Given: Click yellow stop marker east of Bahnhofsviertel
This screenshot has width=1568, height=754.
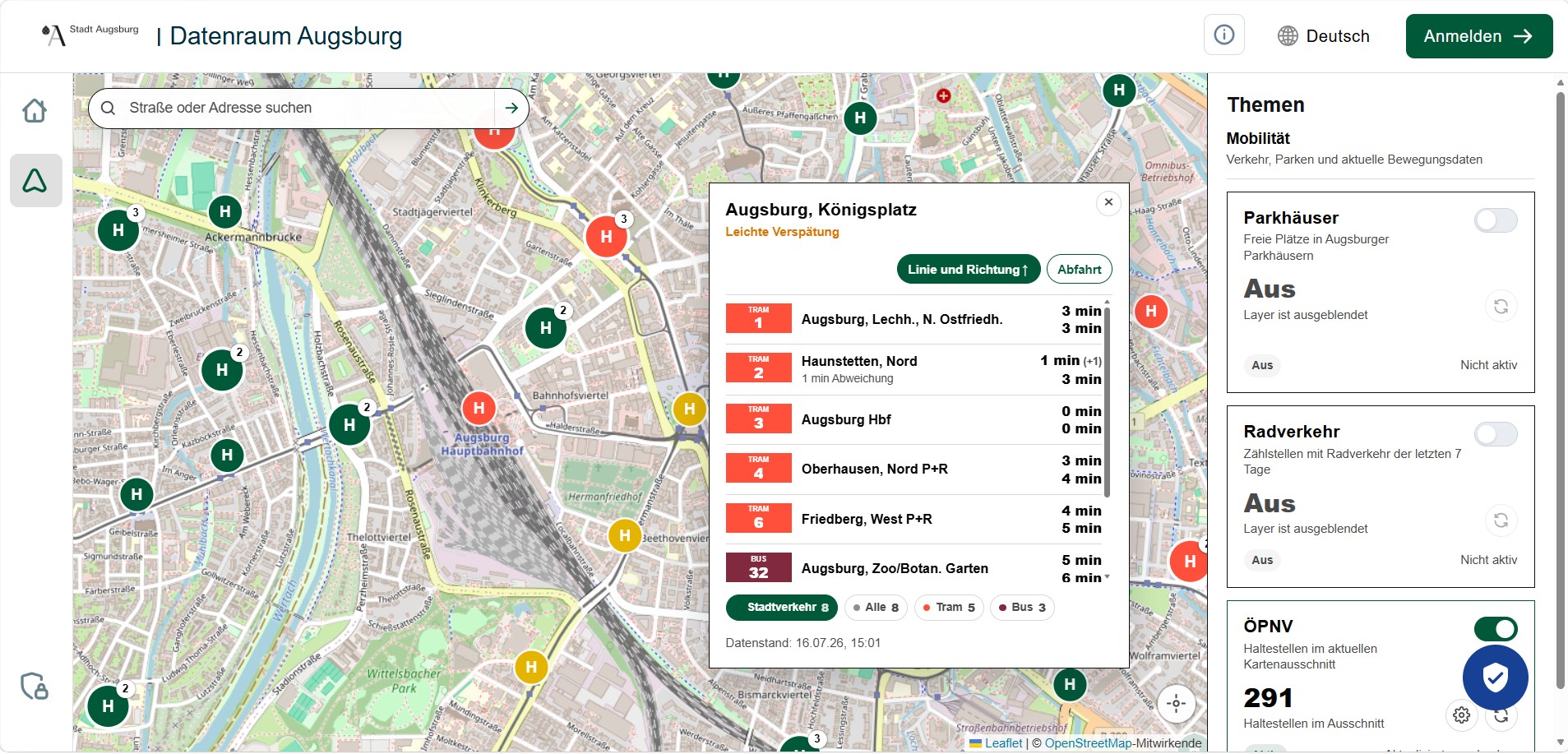Looking at the screenshot, I should pos(690,409).
